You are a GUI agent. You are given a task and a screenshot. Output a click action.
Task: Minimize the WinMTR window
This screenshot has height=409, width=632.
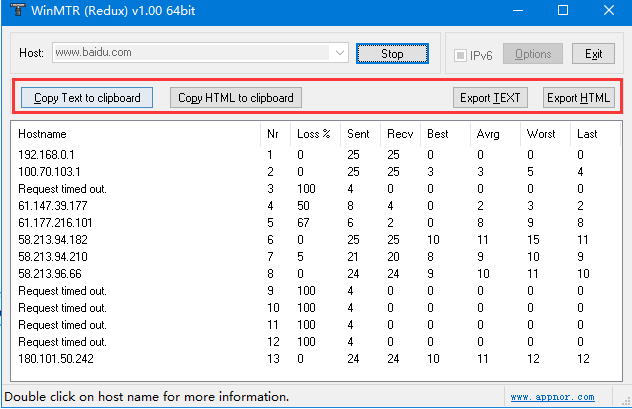pos(517,10)
